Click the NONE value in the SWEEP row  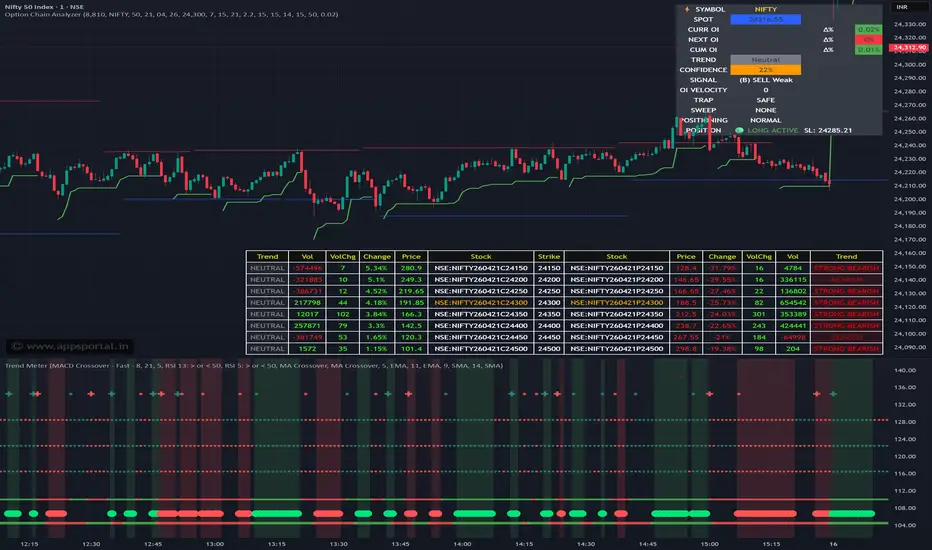pos(766,111)
